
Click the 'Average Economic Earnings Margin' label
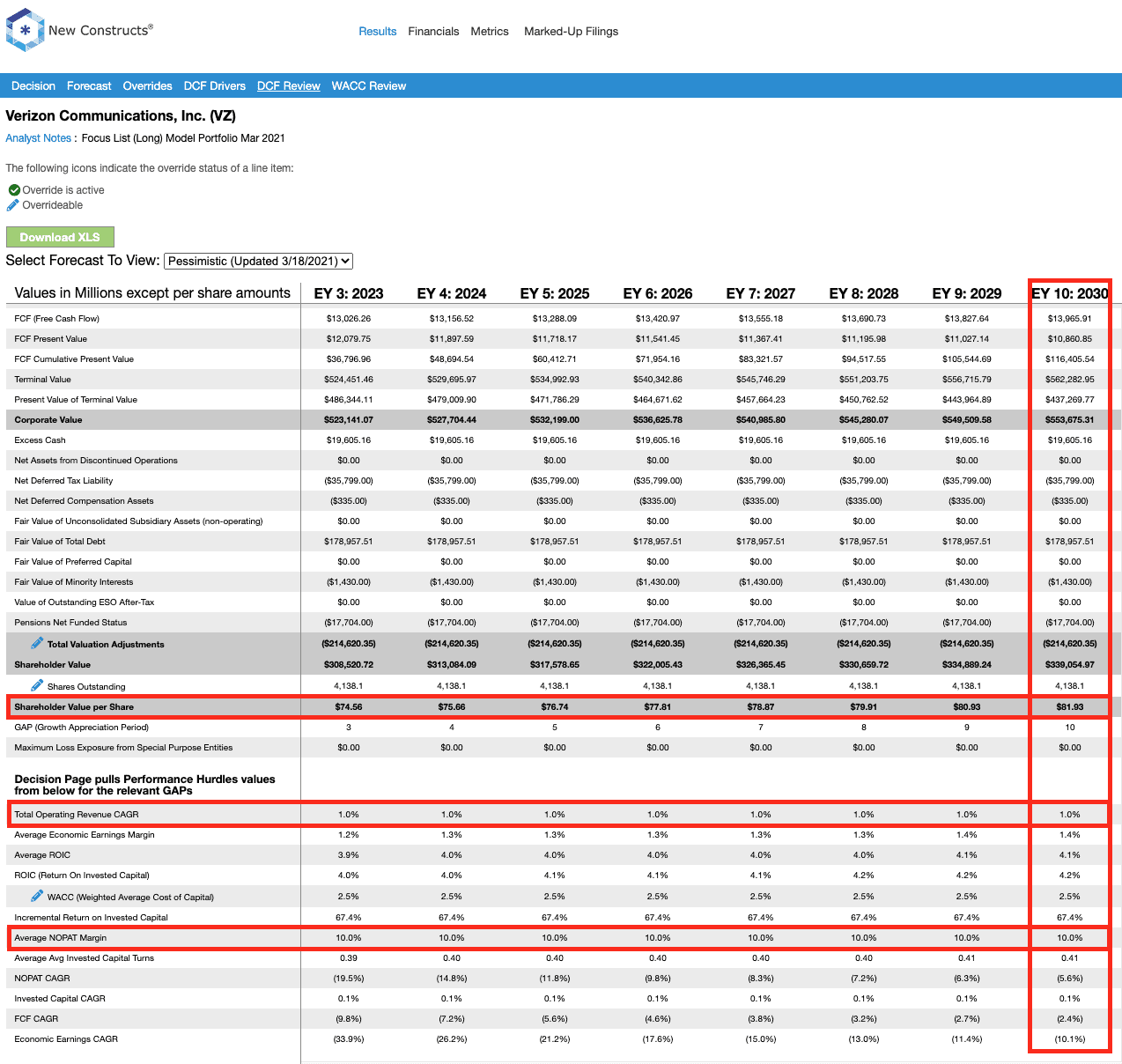(x=85, y=835)
